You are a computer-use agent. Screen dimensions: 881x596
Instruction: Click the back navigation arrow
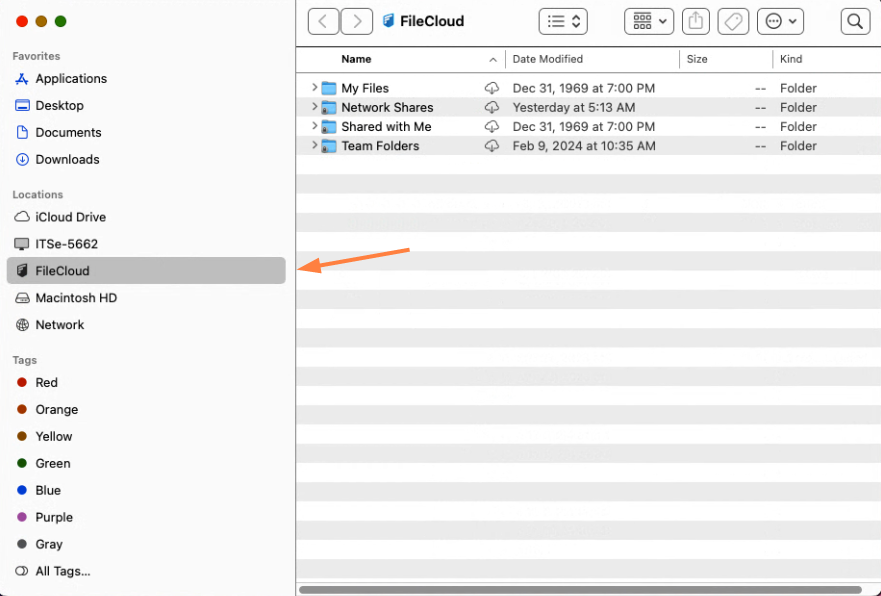[x=322, y=20]
